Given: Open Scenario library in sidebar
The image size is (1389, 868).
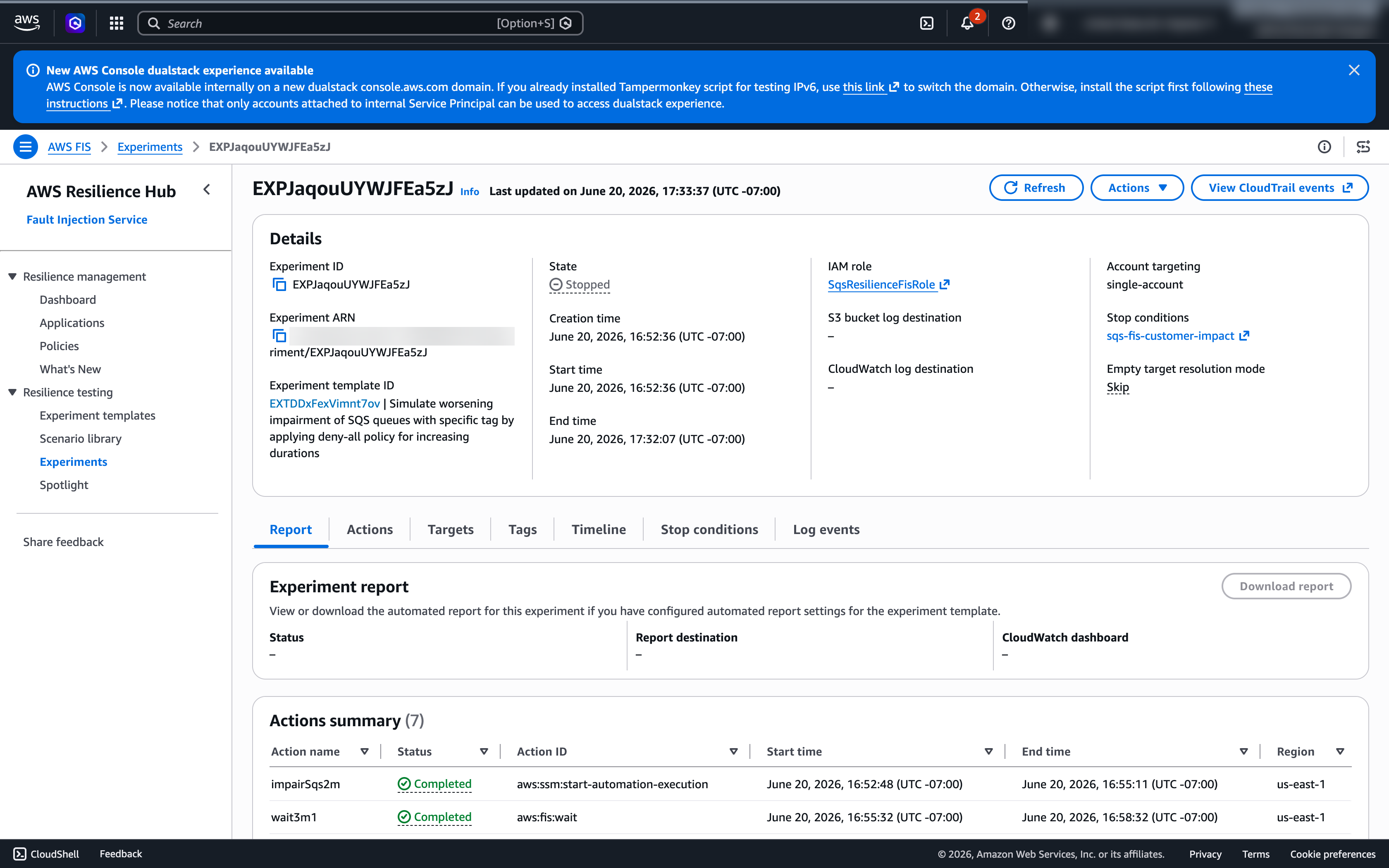Looking at the screenshot, I should [x=80, y=439].
